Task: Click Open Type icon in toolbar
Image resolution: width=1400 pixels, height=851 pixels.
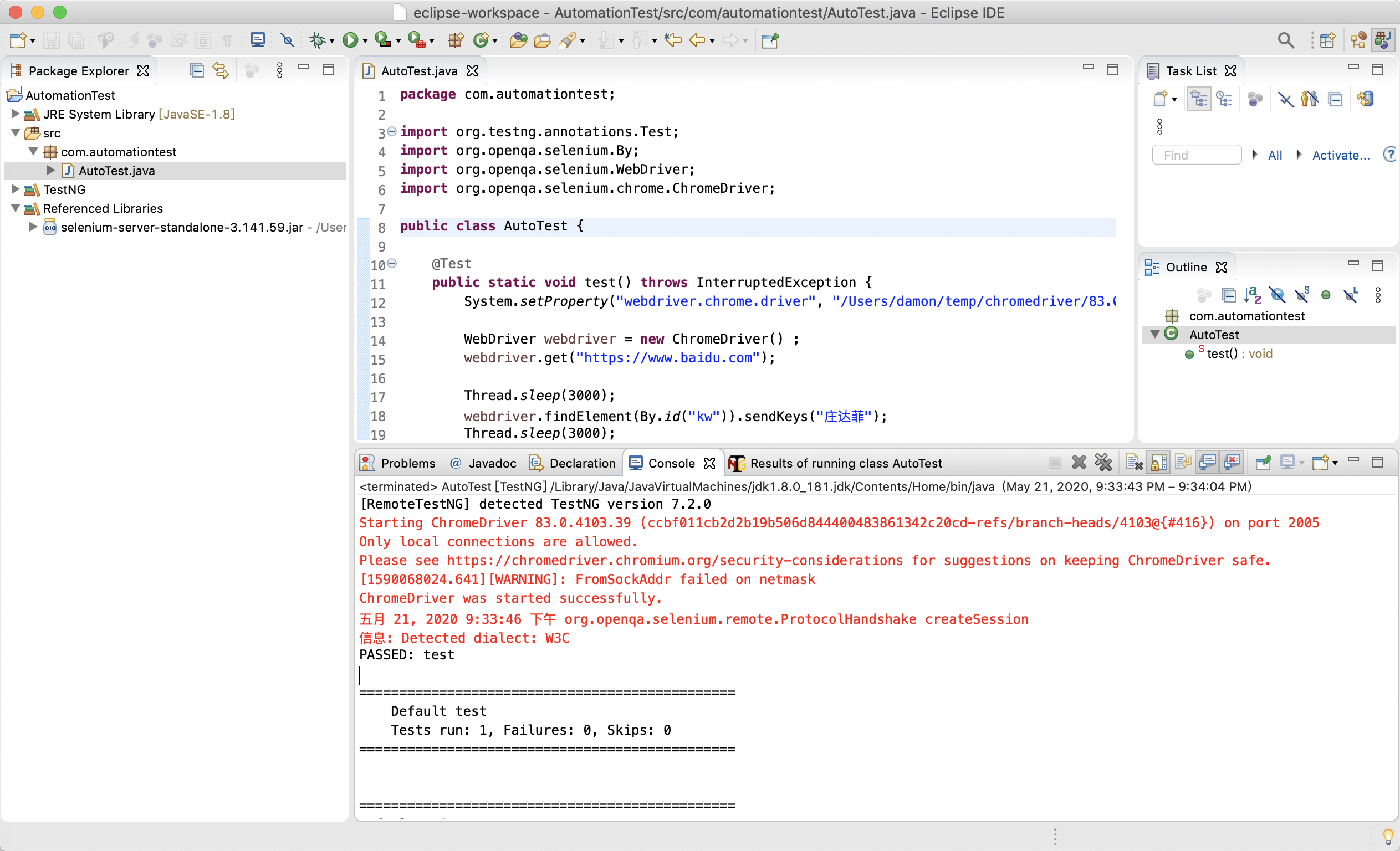Action: click(518, 40)
